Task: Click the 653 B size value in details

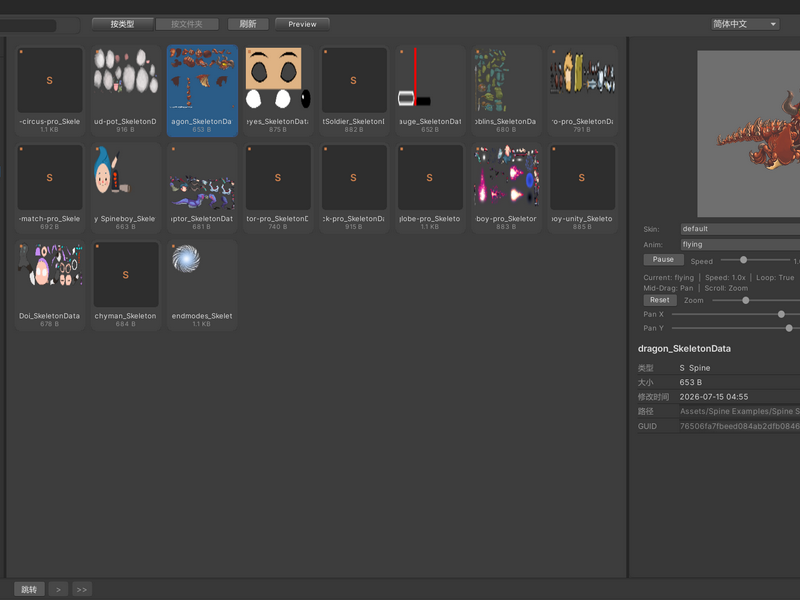Action: click(690, 382)
